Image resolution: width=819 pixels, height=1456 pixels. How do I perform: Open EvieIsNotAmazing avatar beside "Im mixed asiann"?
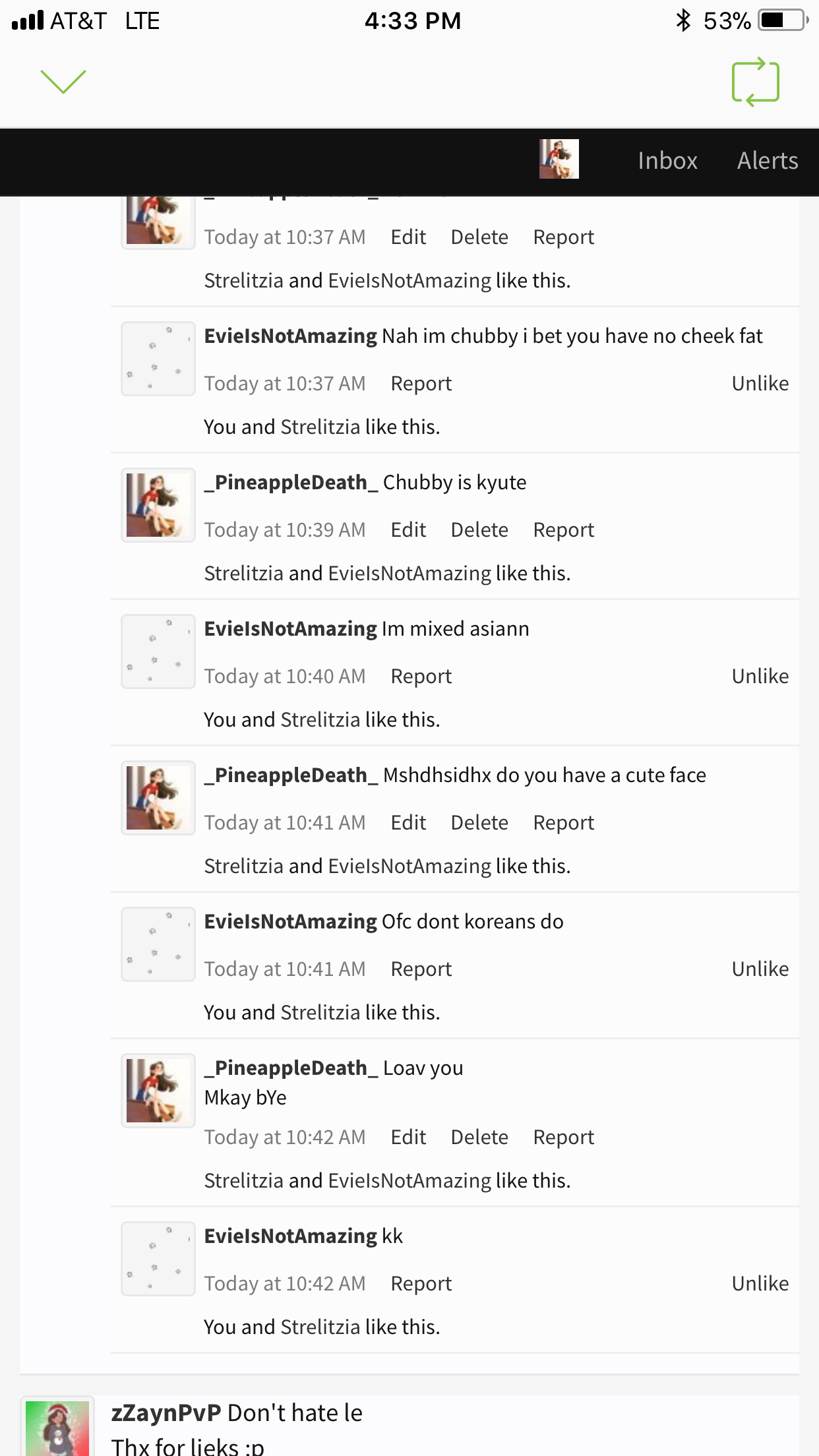point(158,652)
